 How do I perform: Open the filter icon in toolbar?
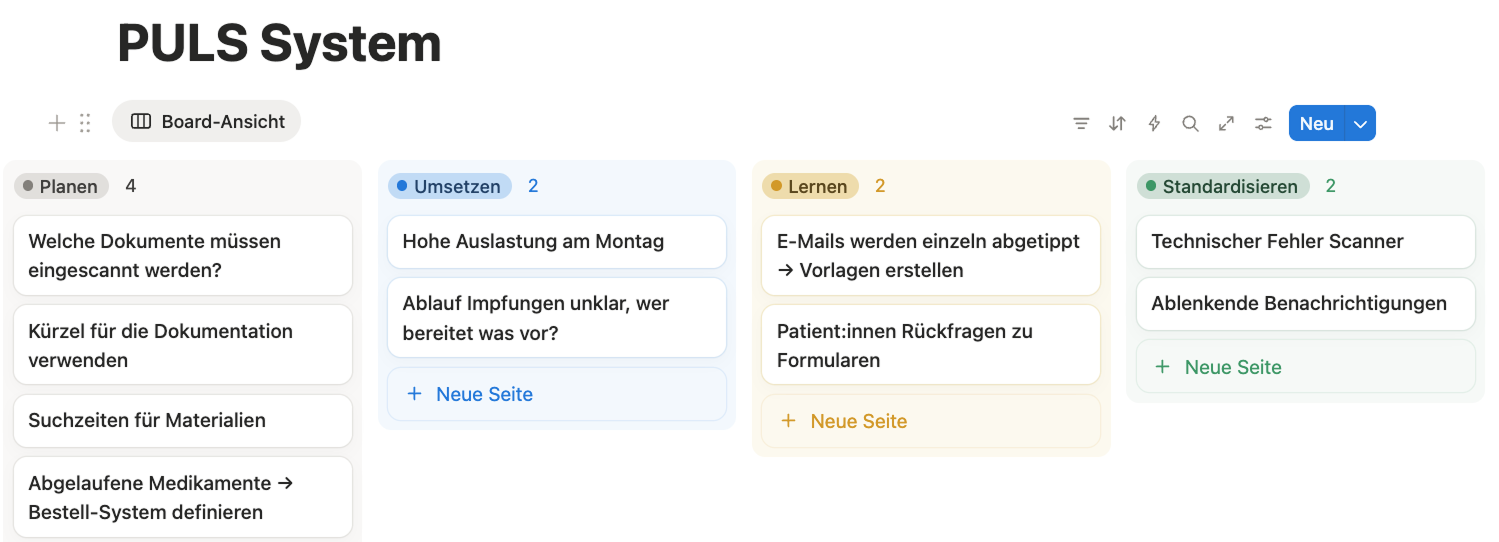[x=1081, y=123]
